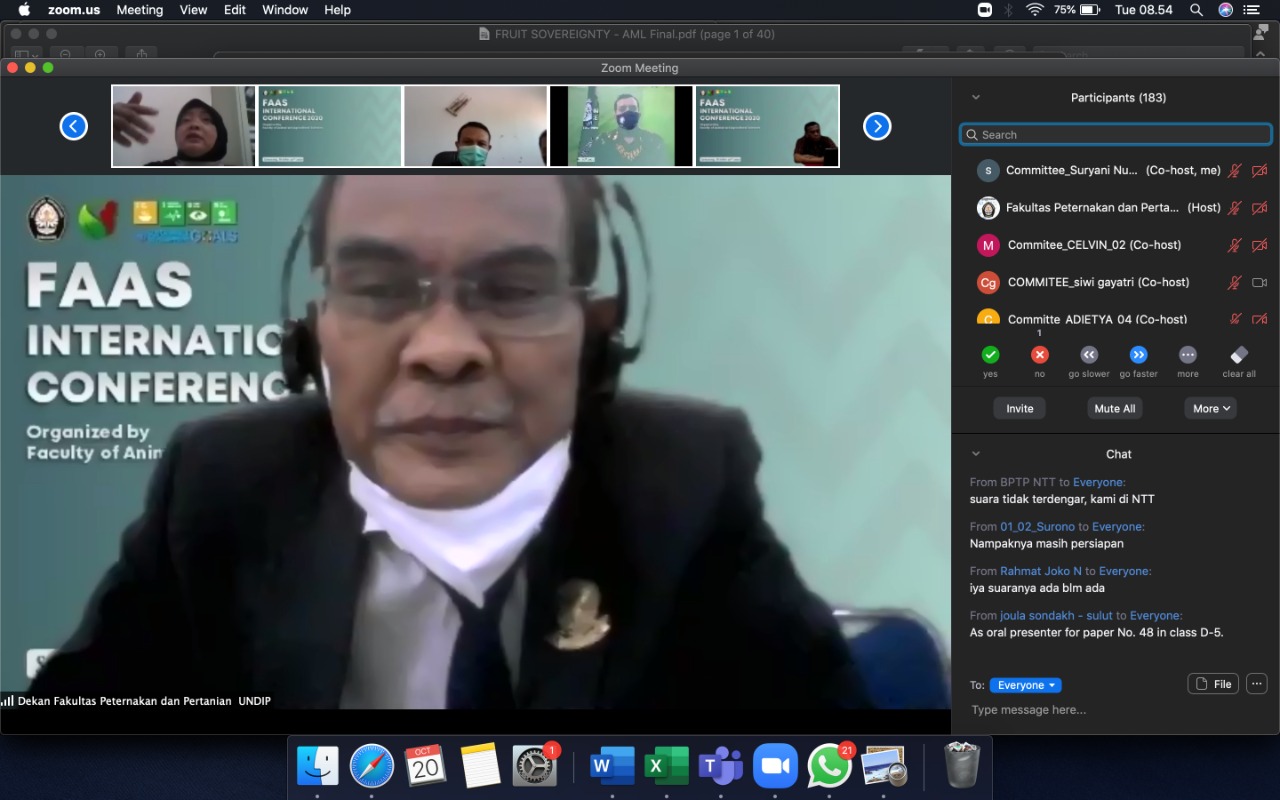Open the 'more' reactions icon
This screenshot has width=1280, height=800.
click(1187, 355)
